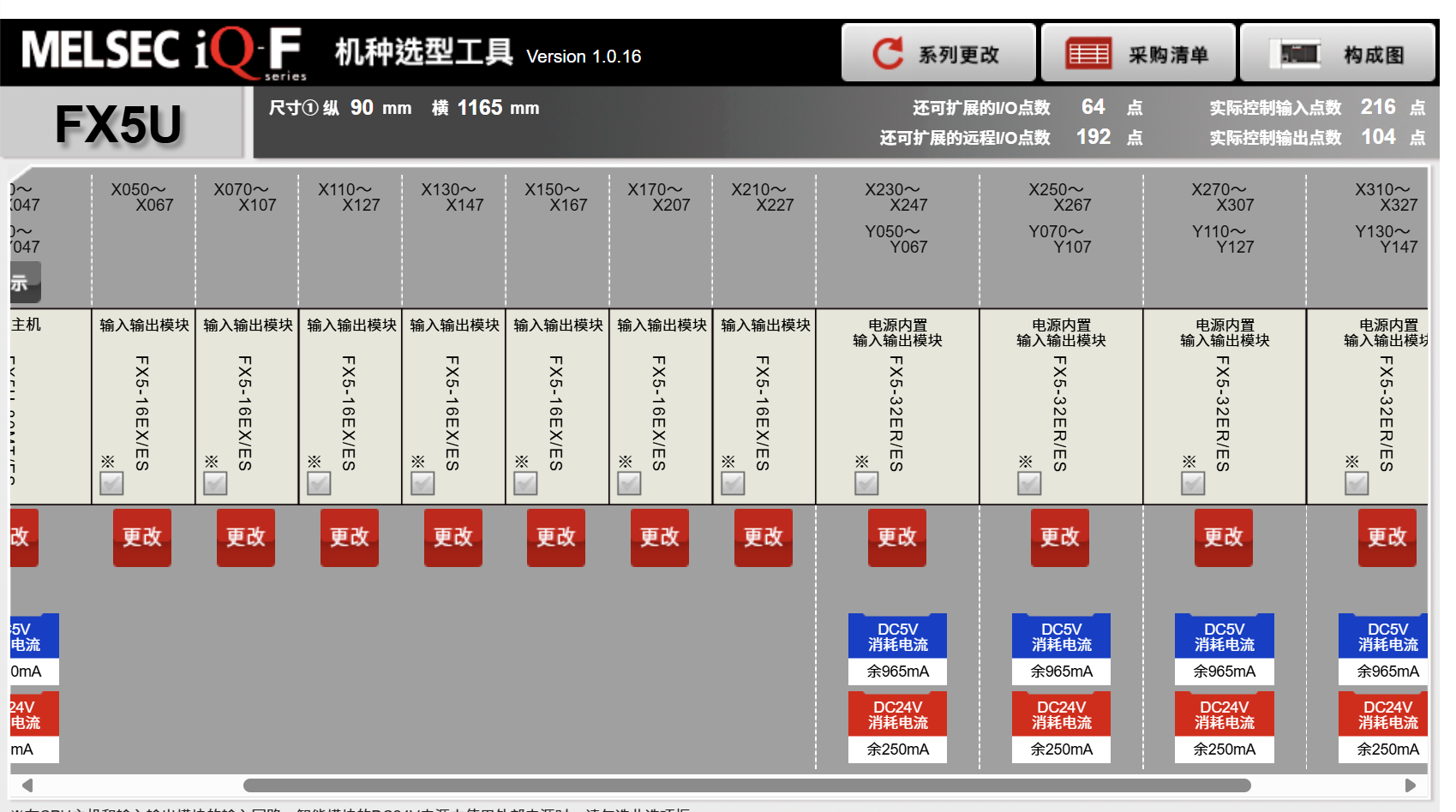Click the red refresh arrow icon for 系列更改
1456x812 pixels.
click(888, 53)
